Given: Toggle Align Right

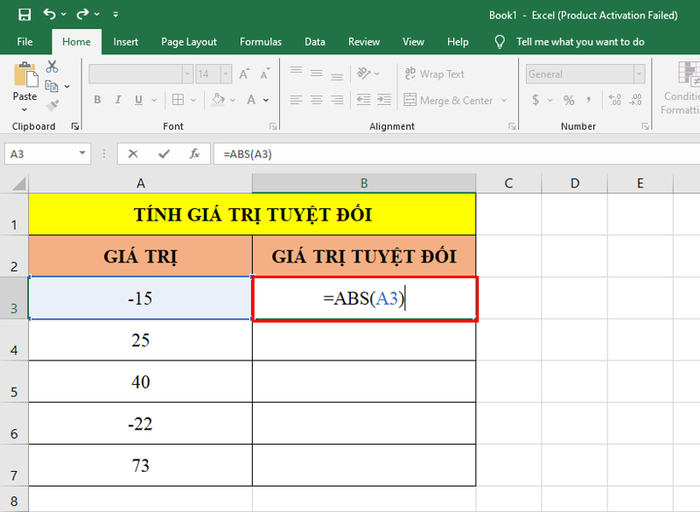Looking at the screenshot, I should [337, 99].
